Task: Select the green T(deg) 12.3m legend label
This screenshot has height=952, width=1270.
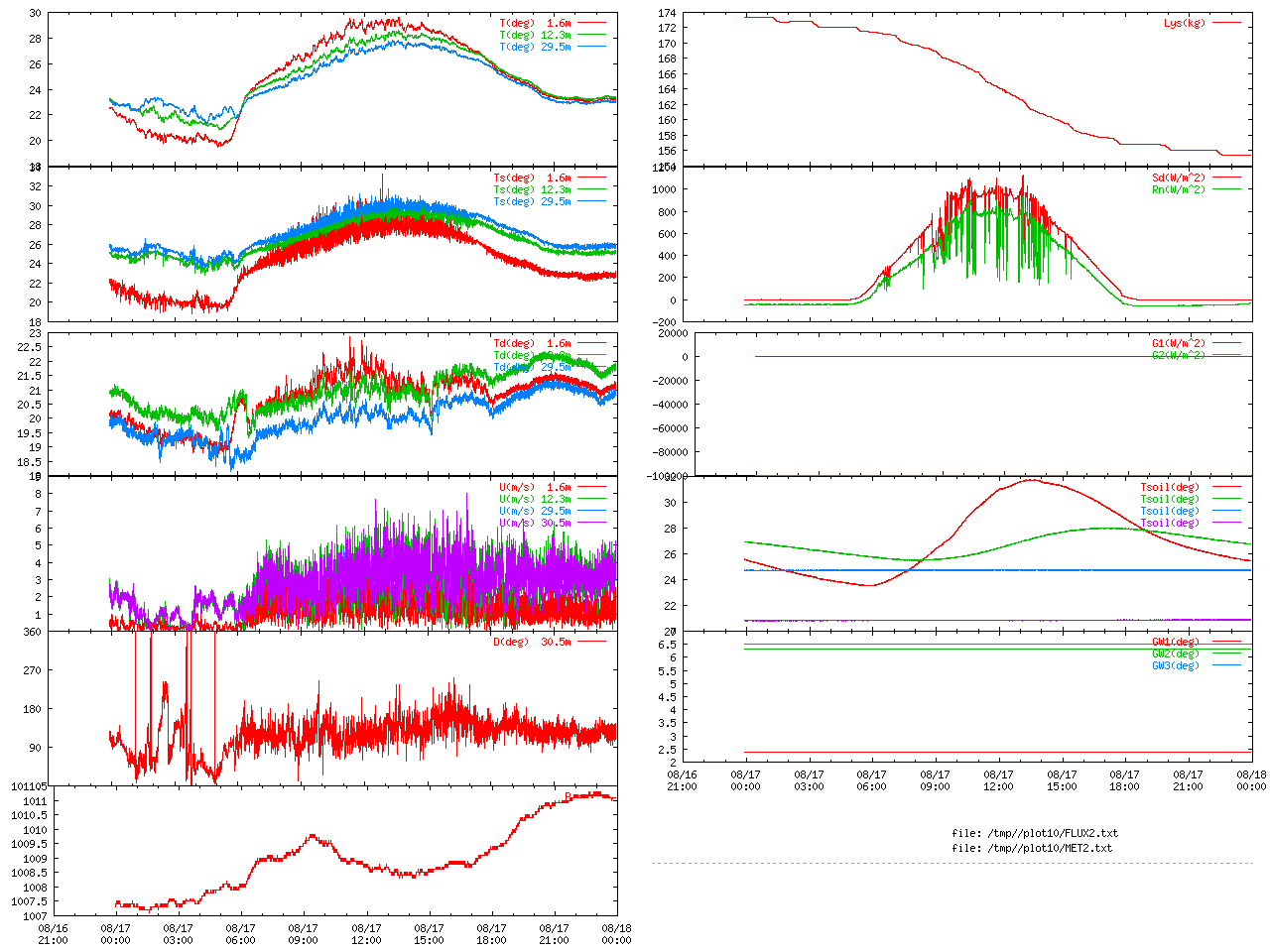Action: (535, 35)
